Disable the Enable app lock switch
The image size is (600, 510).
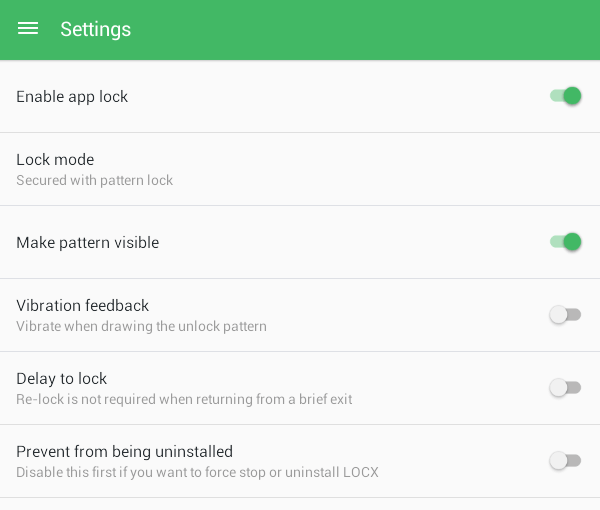pos(566,96)
